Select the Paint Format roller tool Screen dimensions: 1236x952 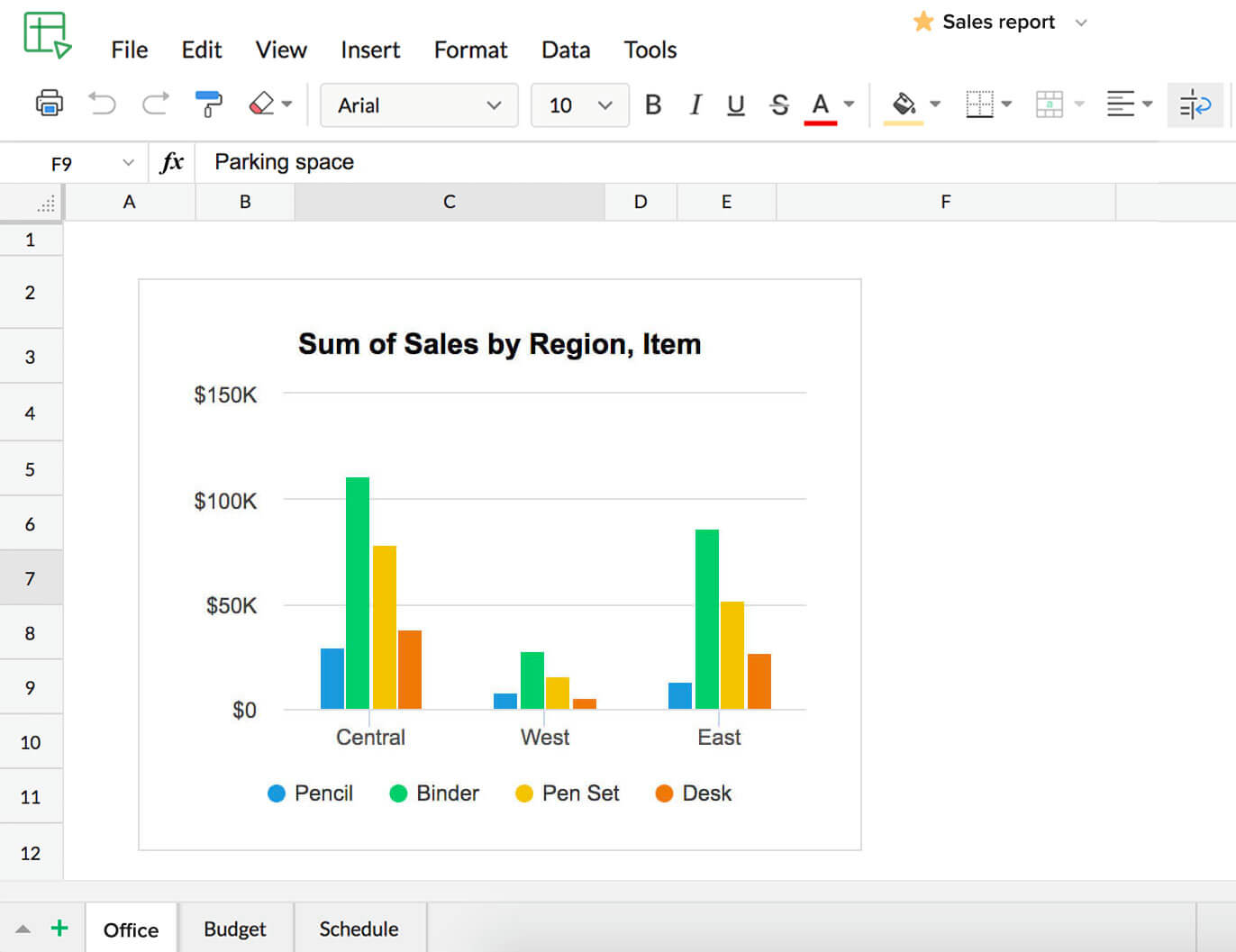(x=208, y=104)
